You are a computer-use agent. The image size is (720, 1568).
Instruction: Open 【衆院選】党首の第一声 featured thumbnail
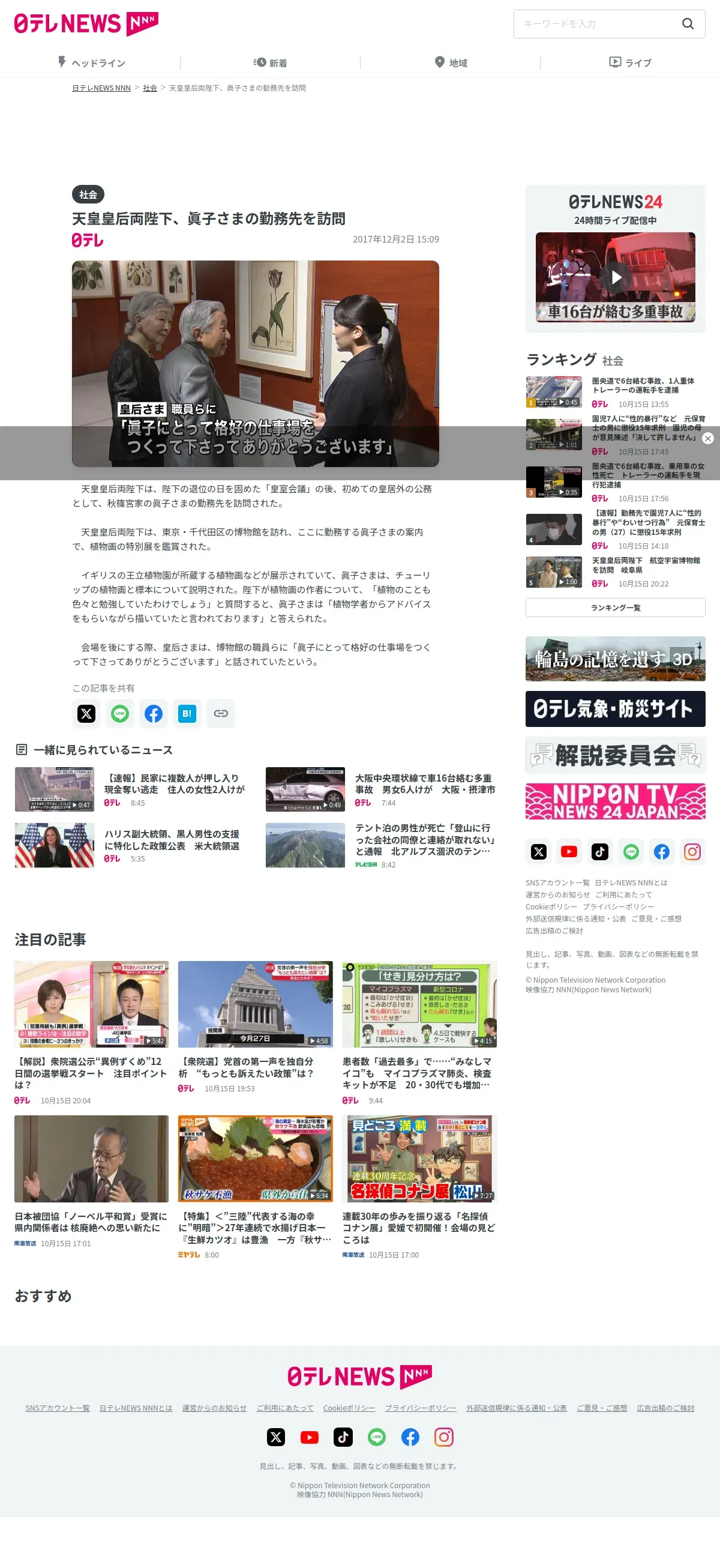pos(256,1004)
